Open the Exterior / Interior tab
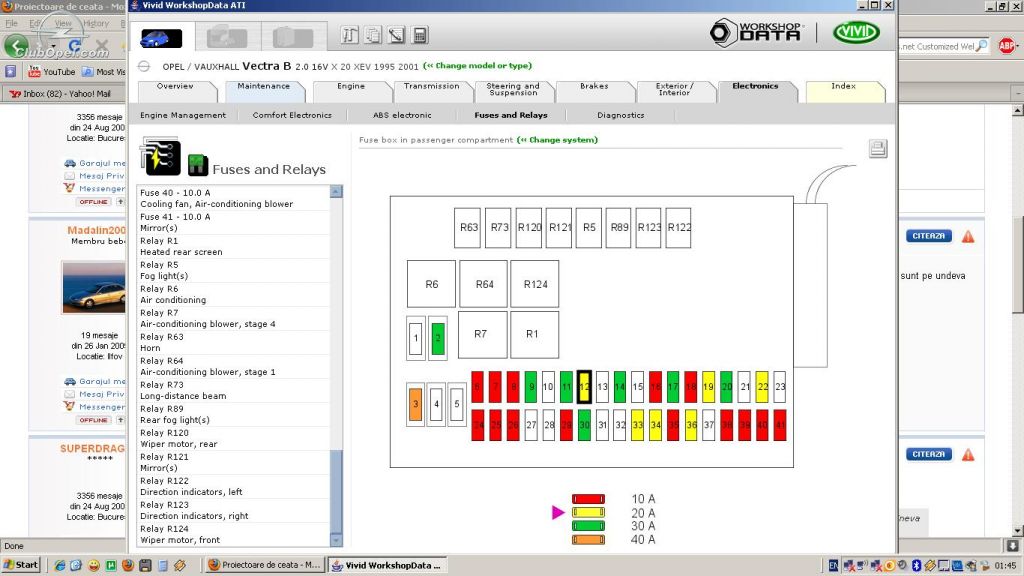The image size is (1024, 576). 675,89
